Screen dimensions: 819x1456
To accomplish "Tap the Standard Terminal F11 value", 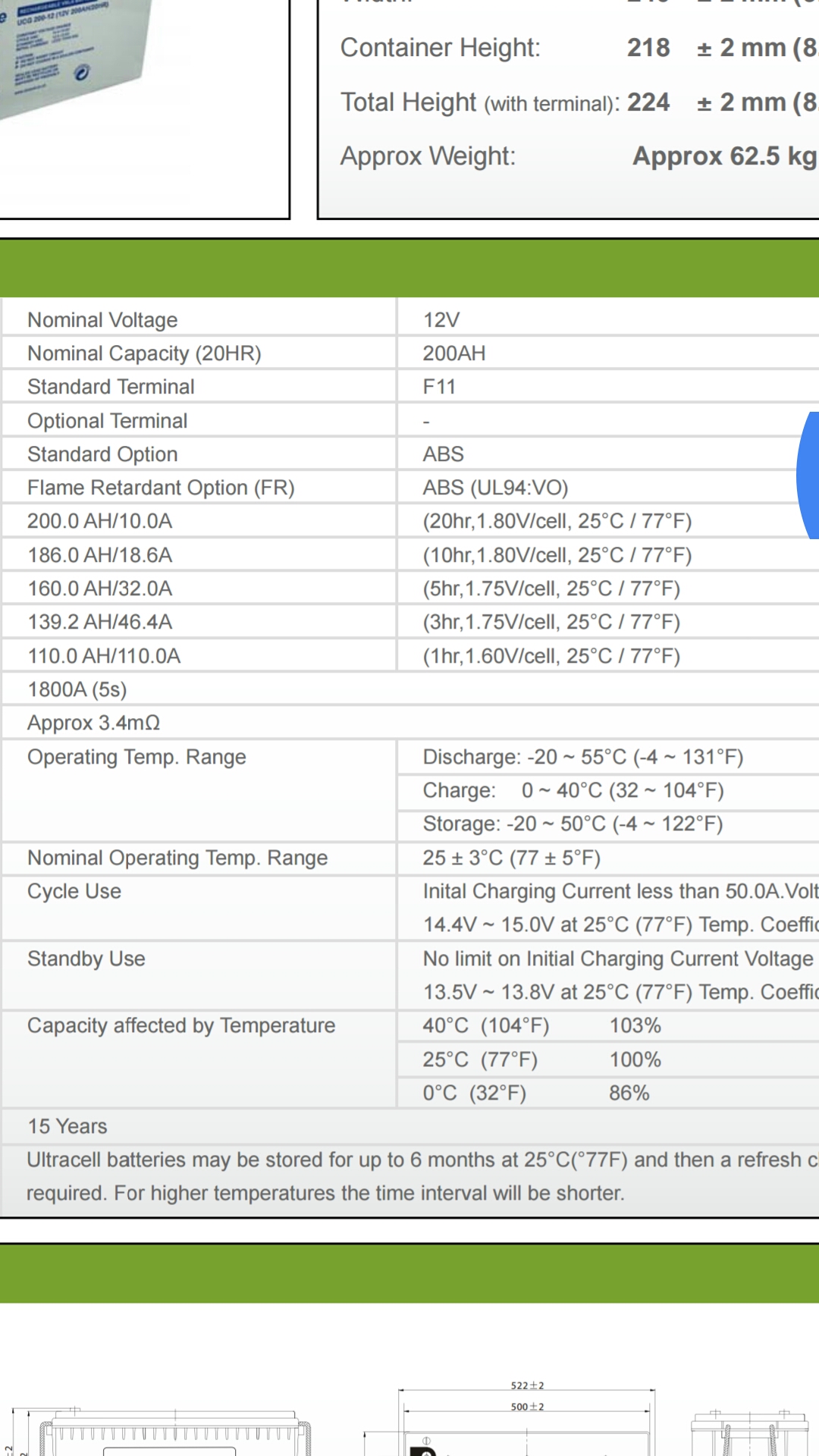I will (x=439, y=387).
